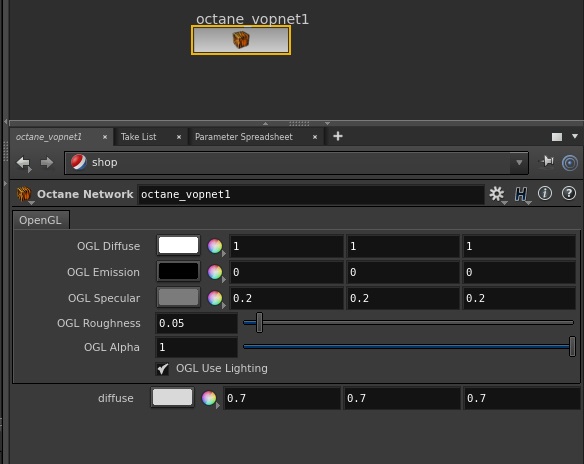Edit the node name field octane_vopnet1
This screenshot has height=464, width=584.
pos(311,194)
